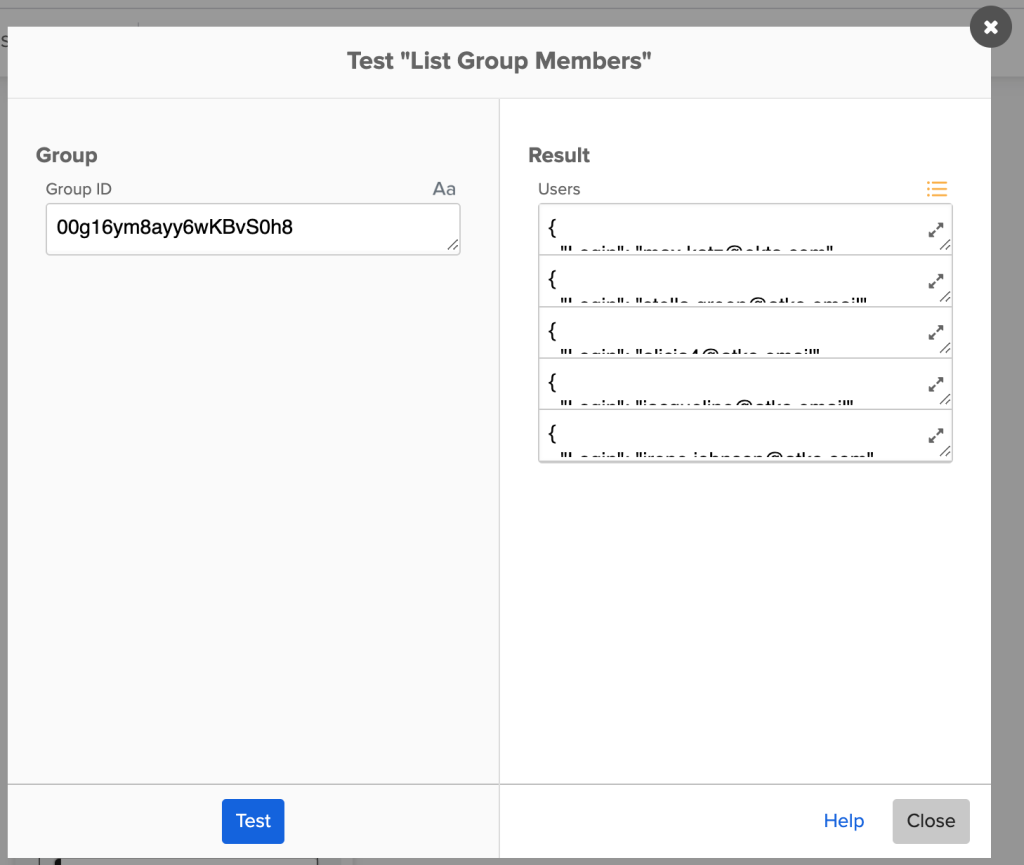Click the Users result field label
This screenshot has height=865, width=1024.
(x=558, y=189)
